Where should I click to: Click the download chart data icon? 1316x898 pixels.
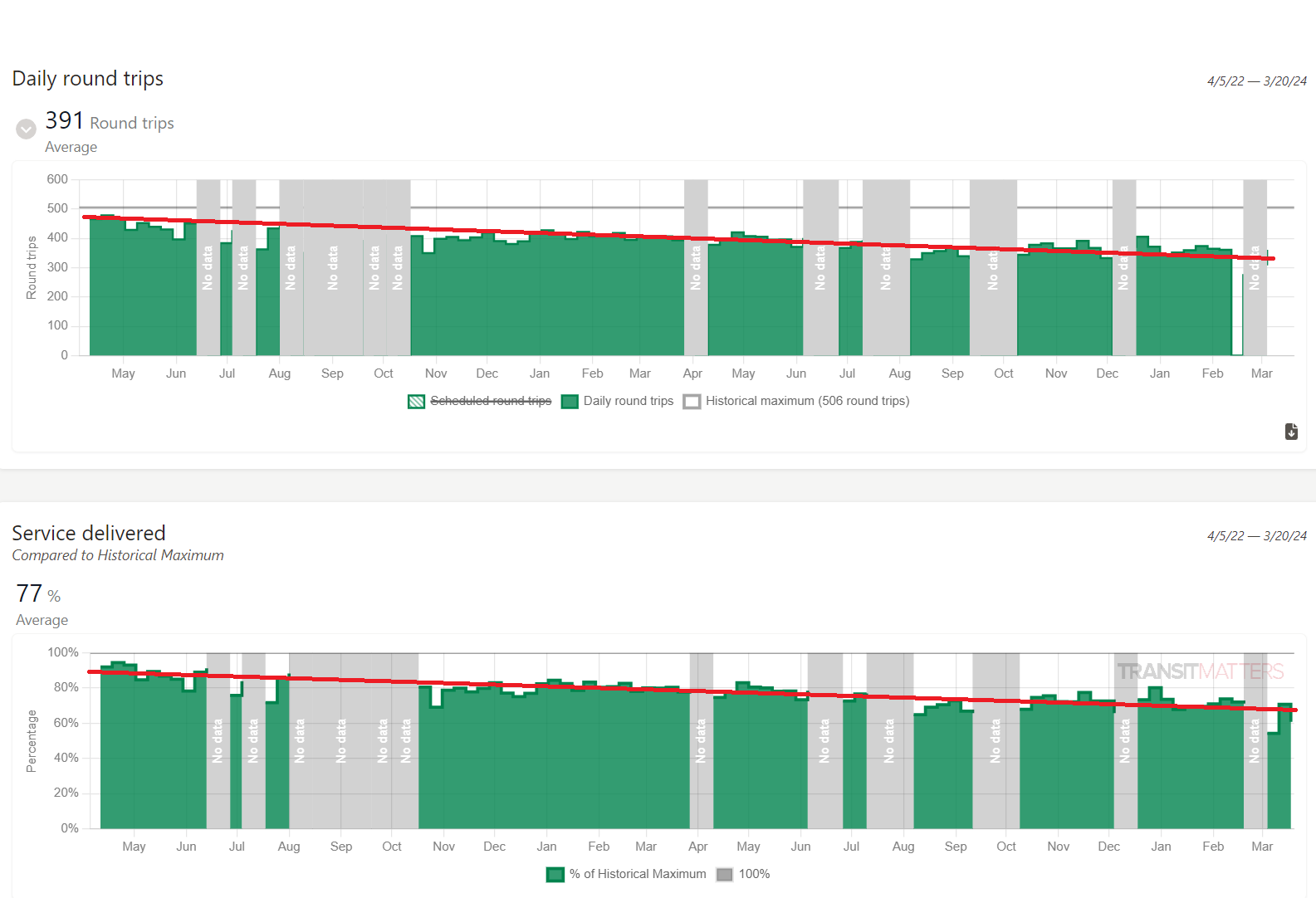tap(1291, 432)
